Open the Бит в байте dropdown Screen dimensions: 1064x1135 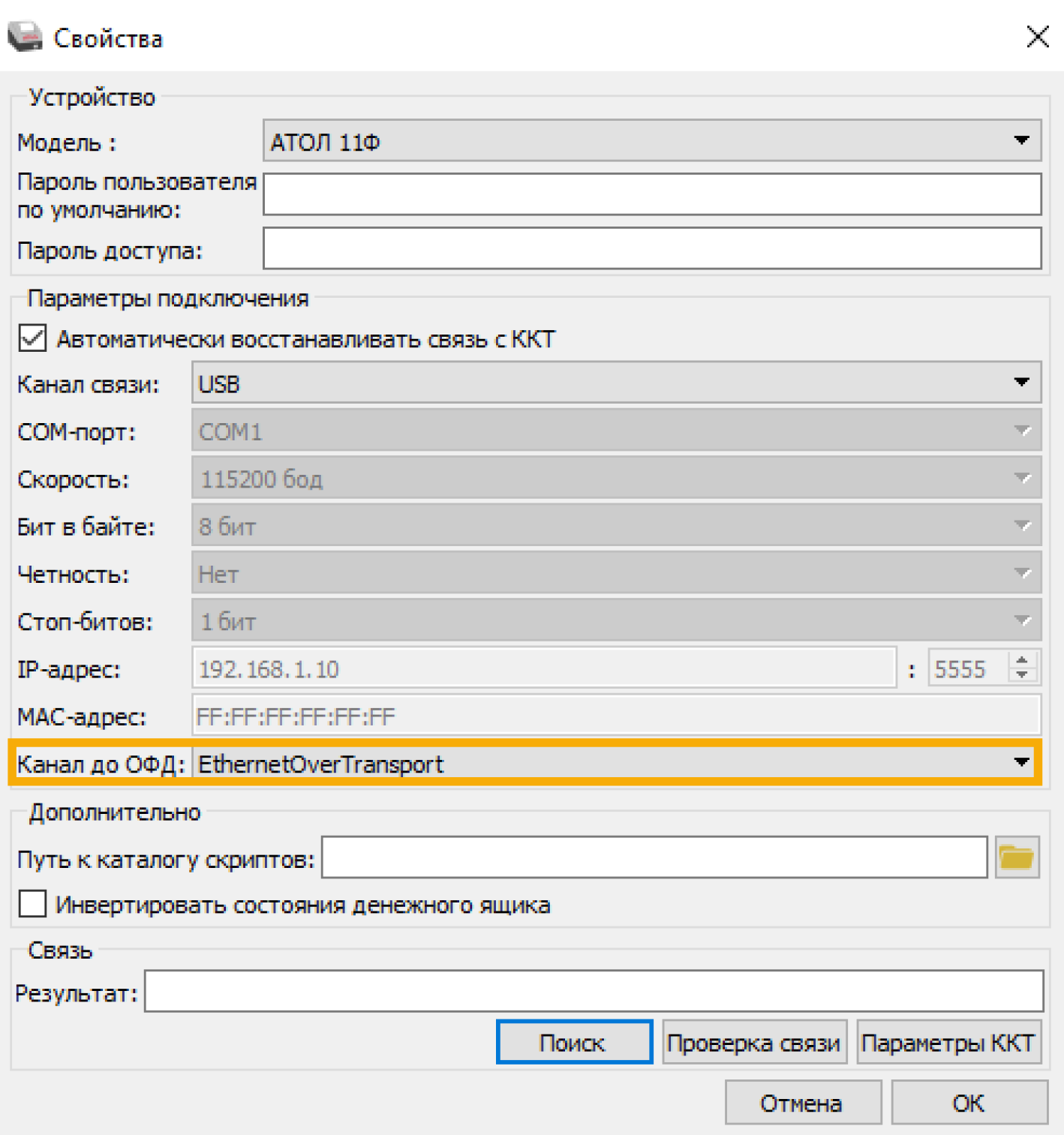tap(616, 526)
